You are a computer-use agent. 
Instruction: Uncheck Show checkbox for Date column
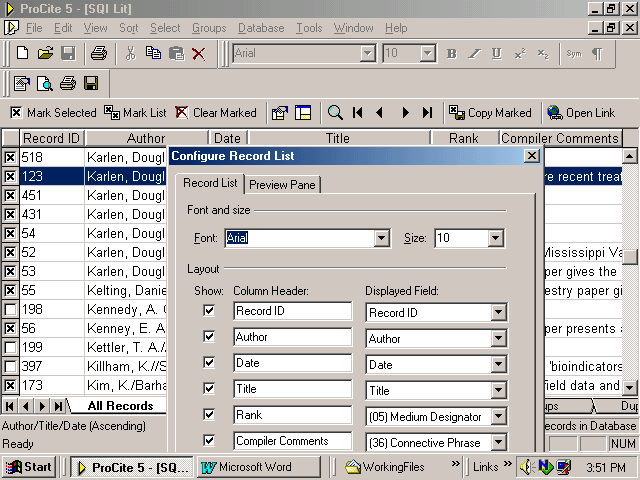tap(209, 362)
